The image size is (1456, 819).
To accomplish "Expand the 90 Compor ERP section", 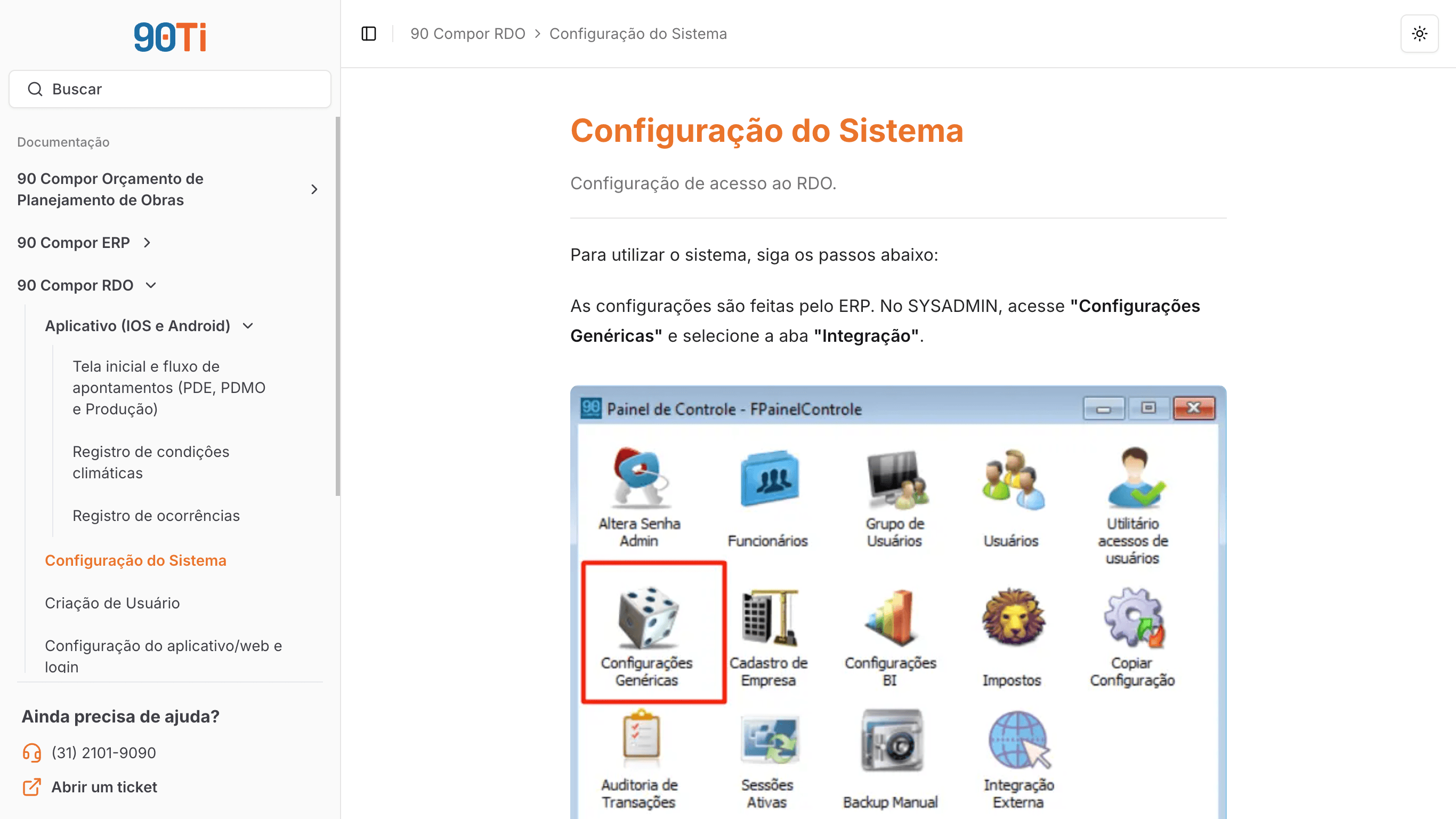I will tap(147, 243).
